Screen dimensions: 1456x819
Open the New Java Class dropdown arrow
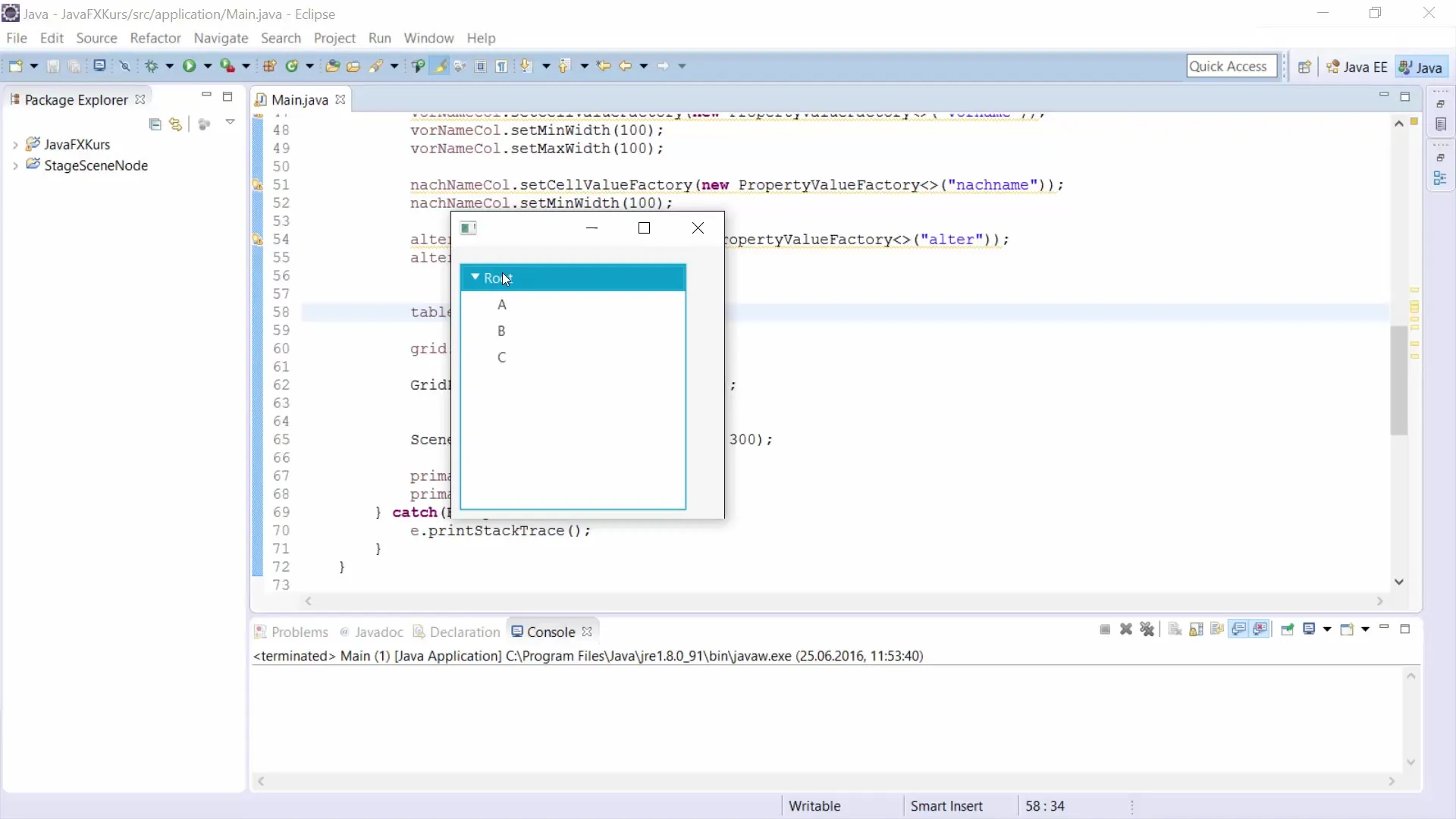point(310,66)
